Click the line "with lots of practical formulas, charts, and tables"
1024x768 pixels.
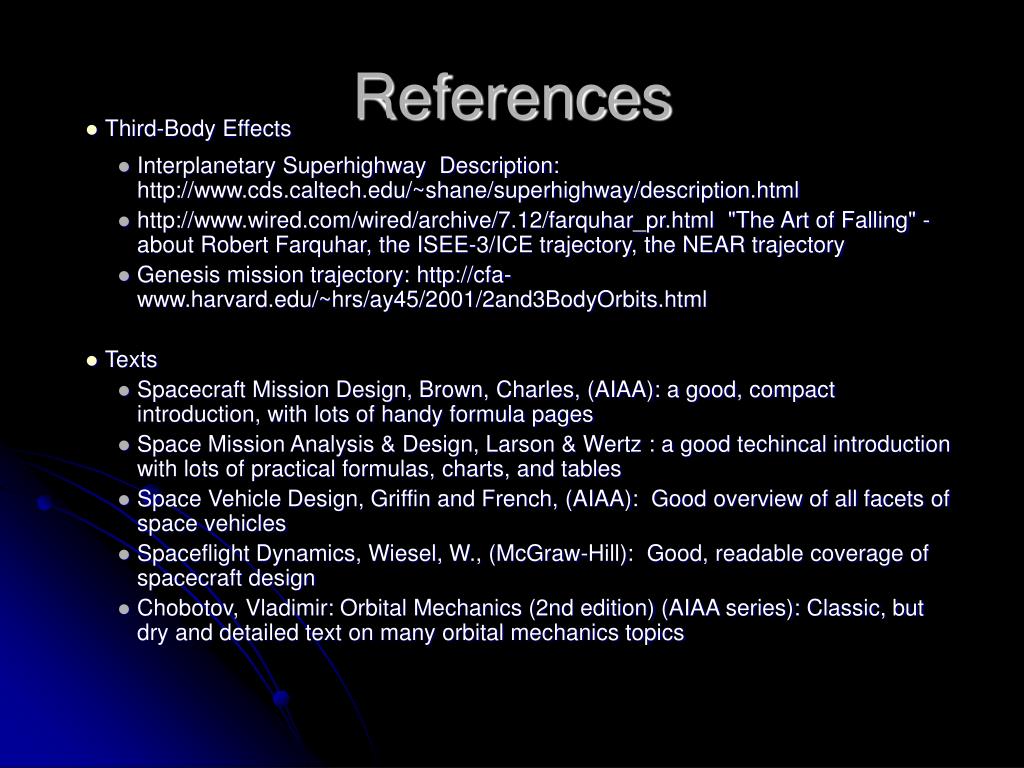coord(379,469)
